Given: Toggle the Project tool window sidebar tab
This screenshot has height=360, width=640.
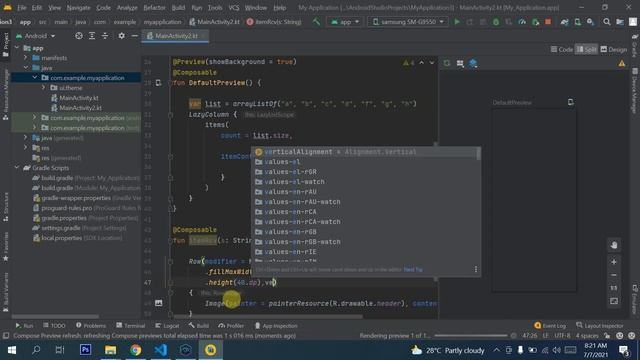Looking at the screenshot, I should [x=5, y=45].
